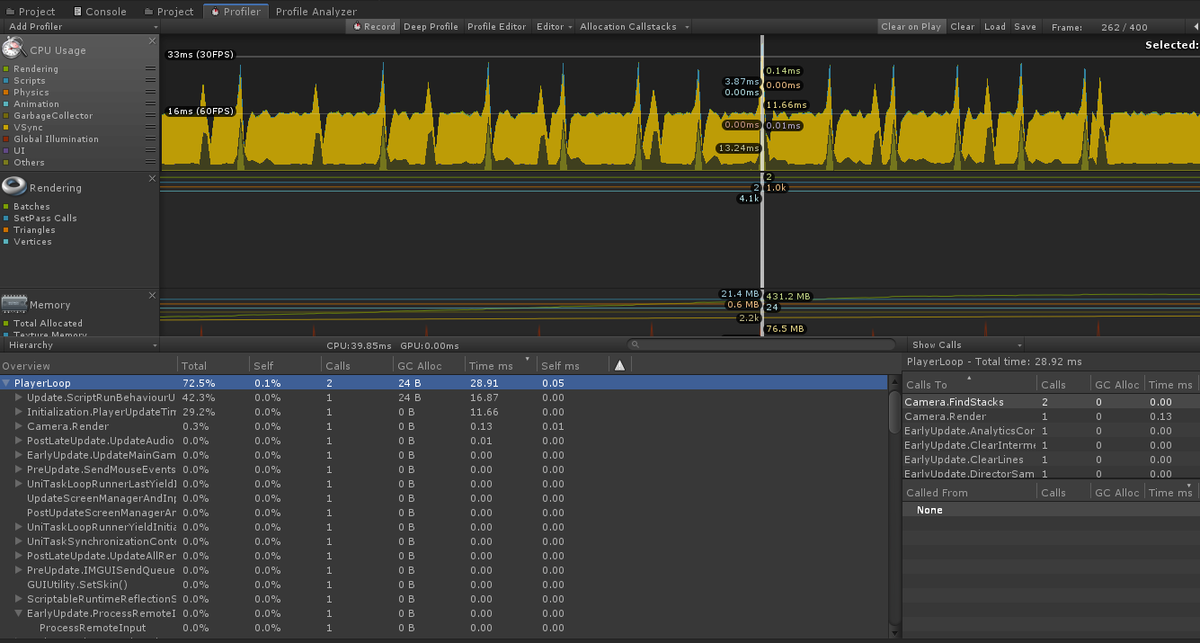Close the CPU Usage profiler module
1200x643 pixels.
(152, 41)
